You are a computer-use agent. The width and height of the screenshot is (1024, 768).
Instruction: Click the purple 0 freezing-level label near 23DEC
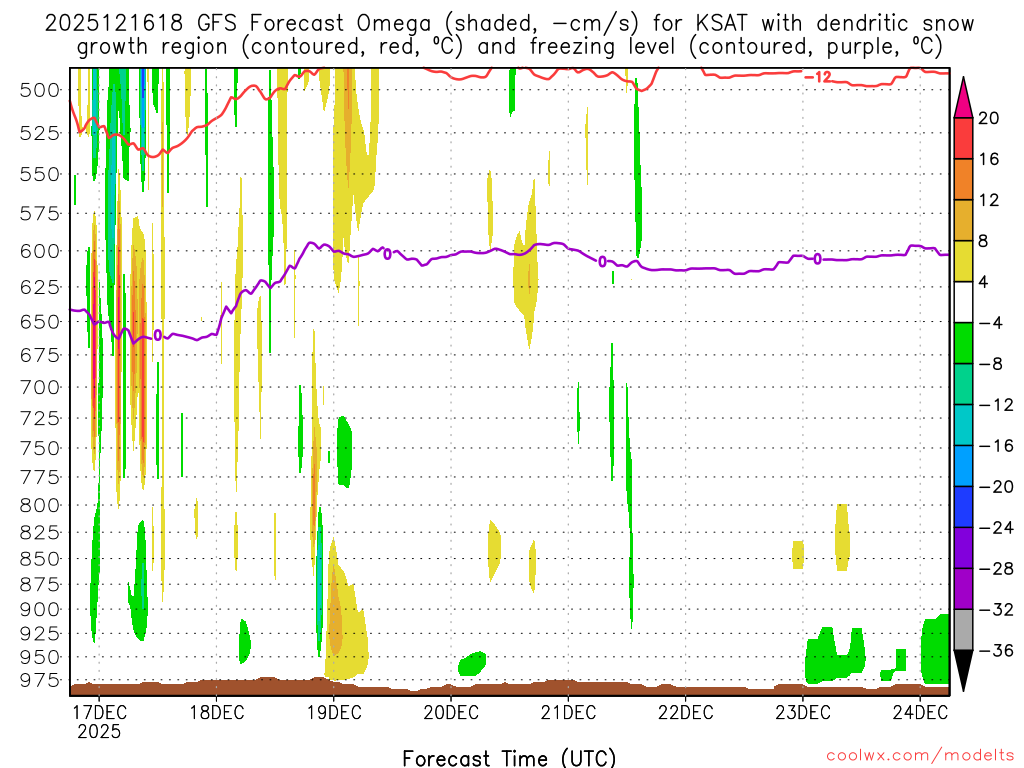(x=817, y=259)
